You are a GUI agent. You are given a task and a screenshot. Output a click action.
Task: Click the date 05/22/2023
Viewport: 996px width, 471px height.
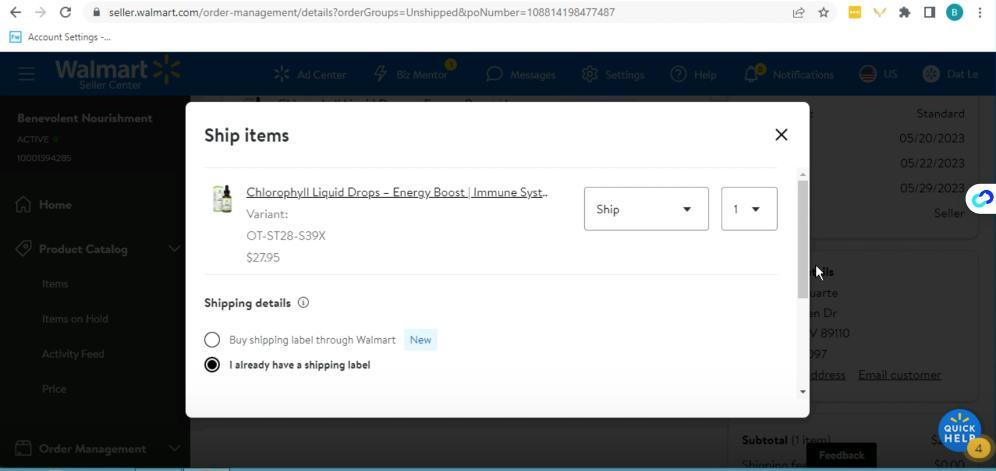[932, 163]
